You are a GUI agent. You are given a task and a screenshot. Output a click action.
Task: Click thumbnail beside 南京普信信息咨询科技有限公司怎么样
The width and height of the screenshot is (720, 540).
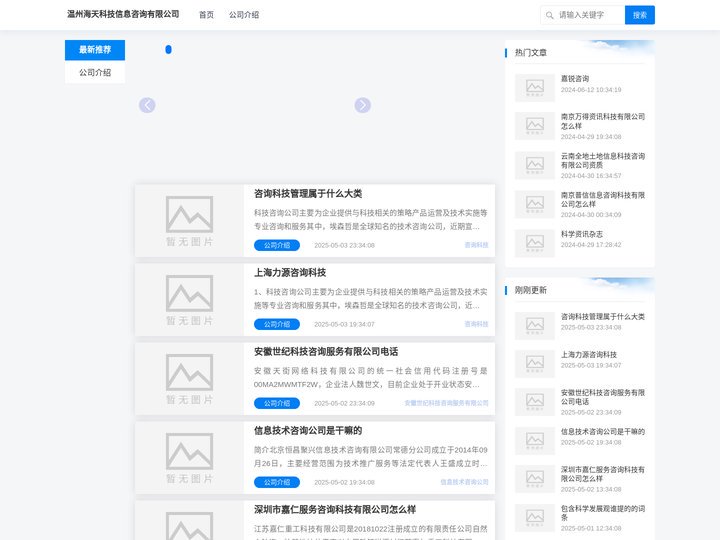[x=534, y=204]
